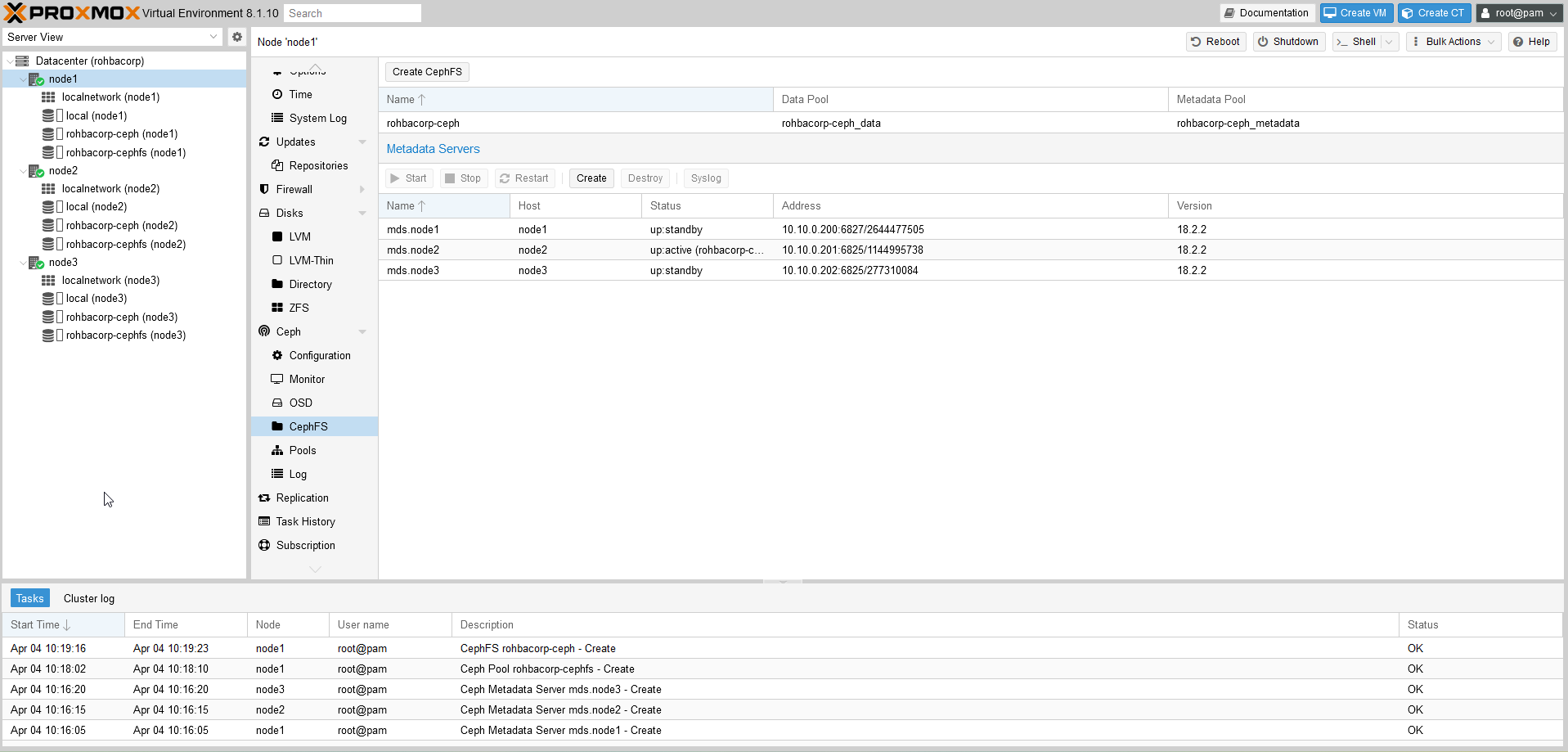Open the Server View settings gear
This screenshot has height=752, width=1568.
click(x=237, y=37)
